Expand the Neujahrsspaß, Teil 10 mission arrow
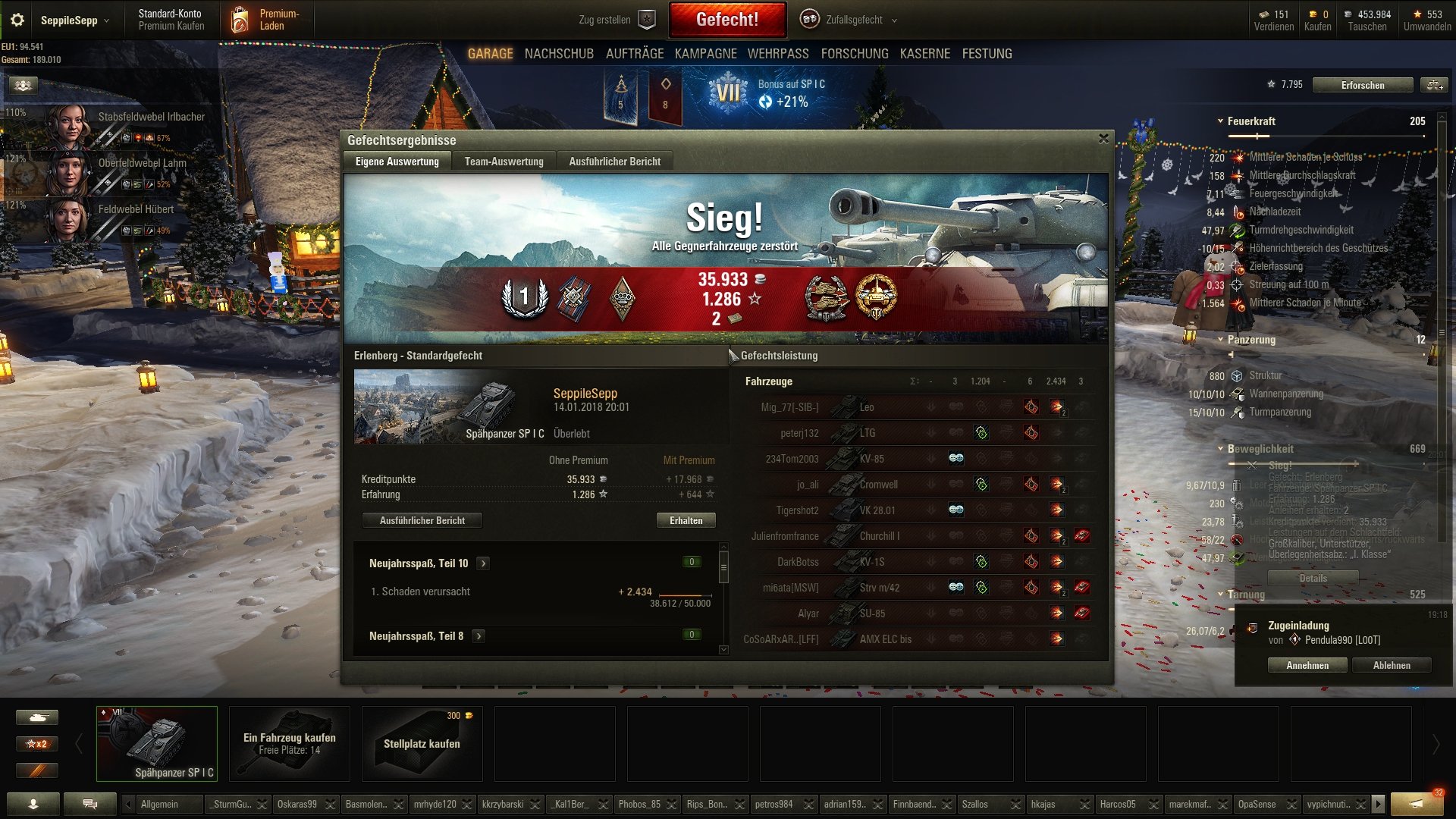 pos(483,563)
